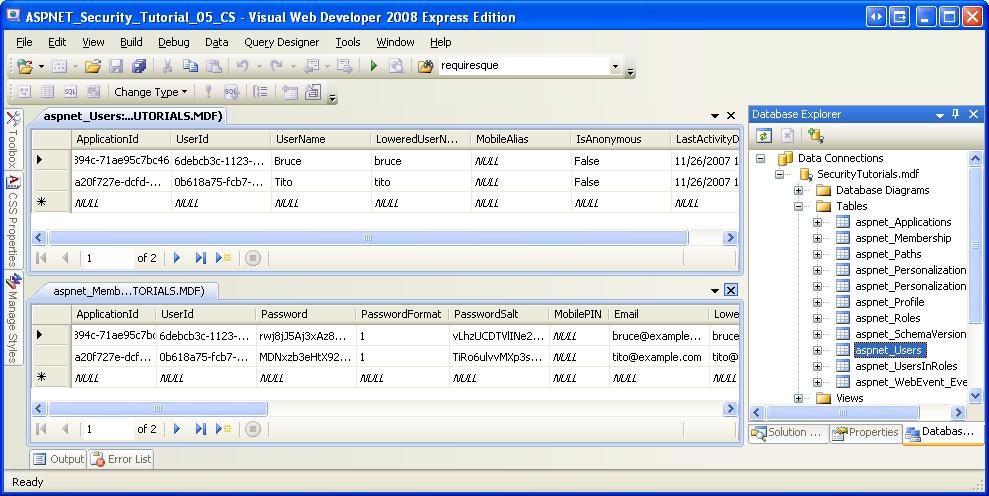Open the find combo box containing requiresque
The image size is (989, 496).
click(529, 66)
